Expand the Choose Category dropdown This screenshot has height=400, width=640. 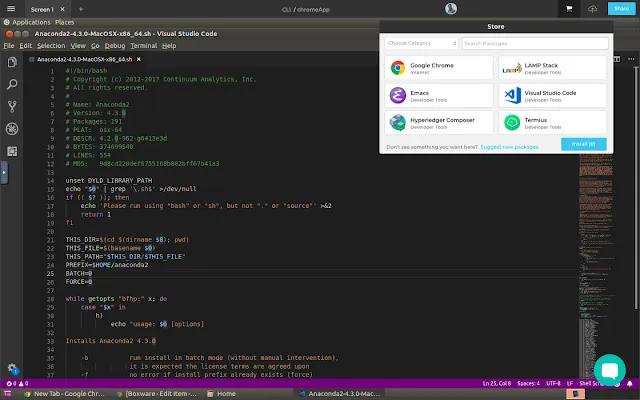(421, 44)
